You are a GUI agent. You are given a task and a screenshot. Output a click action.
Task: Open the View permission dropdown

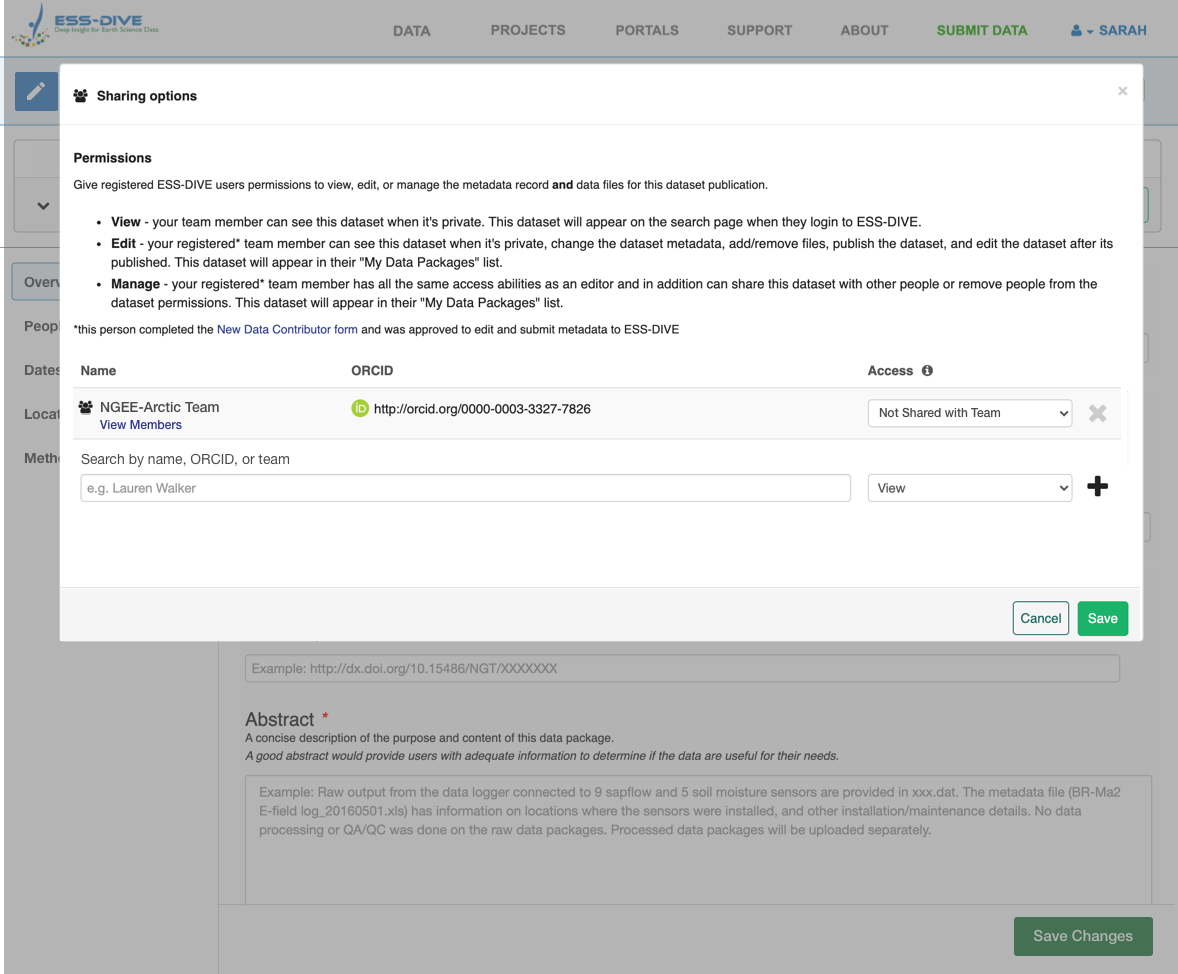(x=970, y=488)
